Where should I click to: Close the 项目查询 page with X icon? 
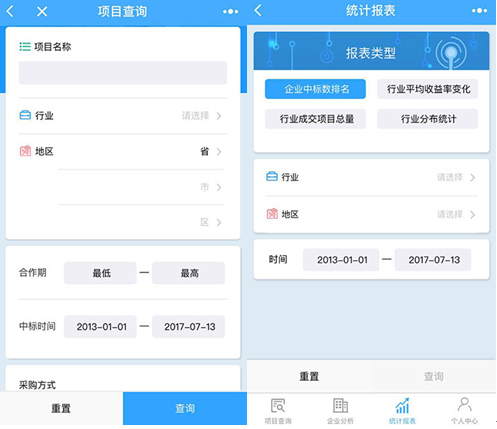[42, 12]
